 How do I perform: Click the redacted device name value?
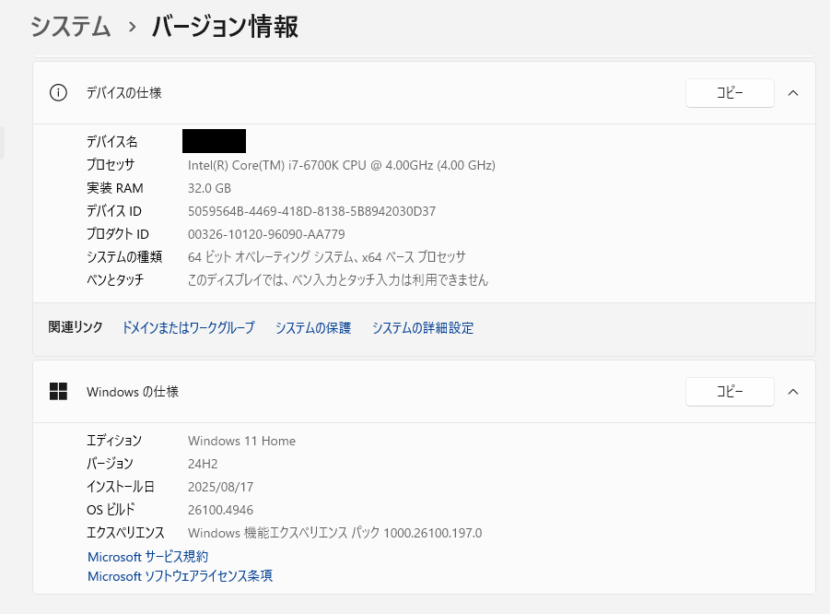(214, 141)
